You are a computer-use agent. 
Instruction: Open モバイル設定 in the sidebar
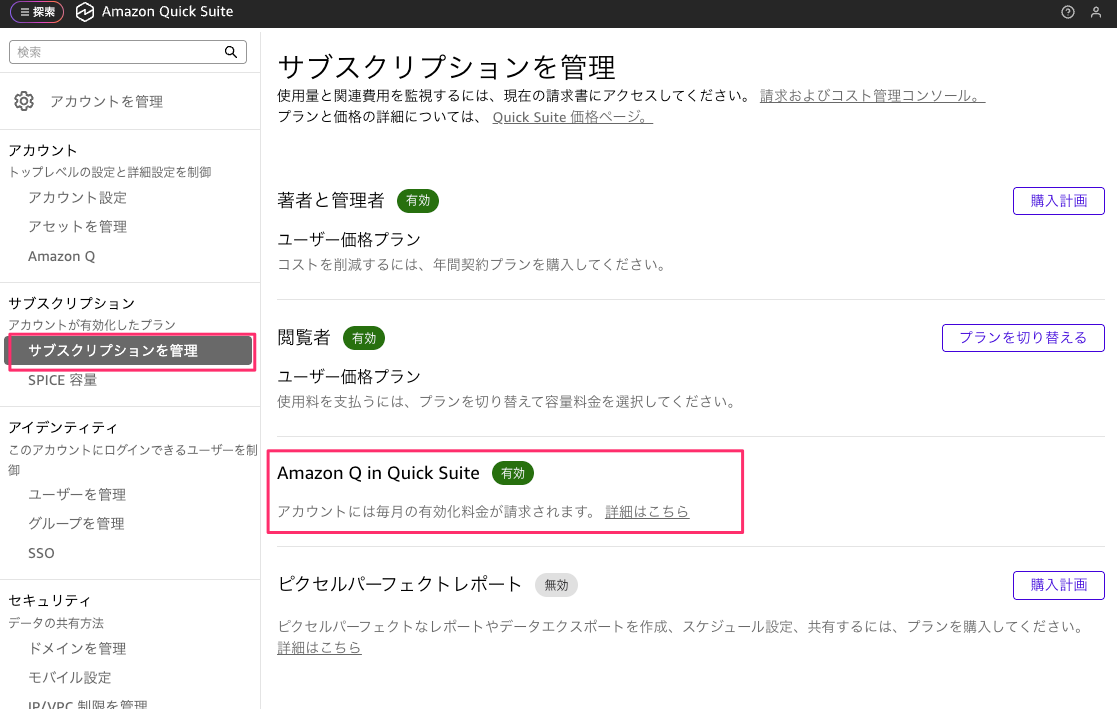[x=70, y=678]
